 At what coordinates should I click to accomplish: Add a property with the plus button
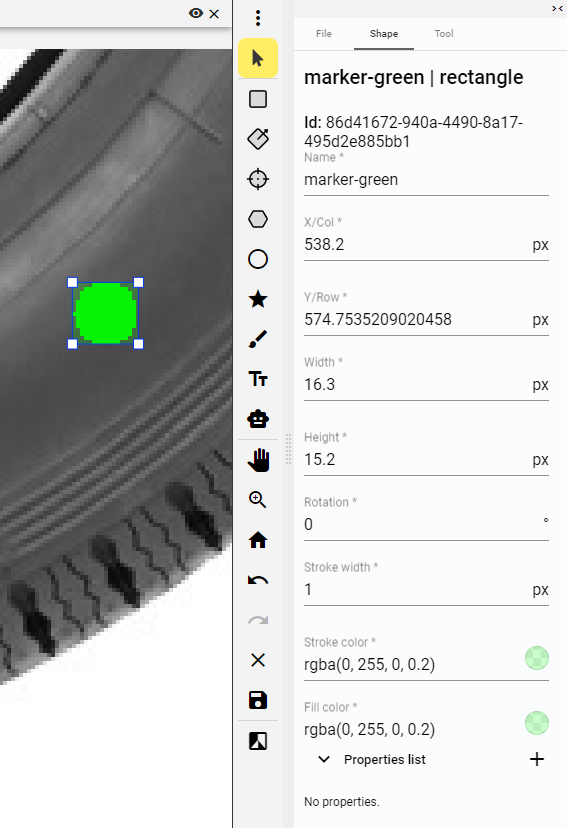(x=537, y=759)
